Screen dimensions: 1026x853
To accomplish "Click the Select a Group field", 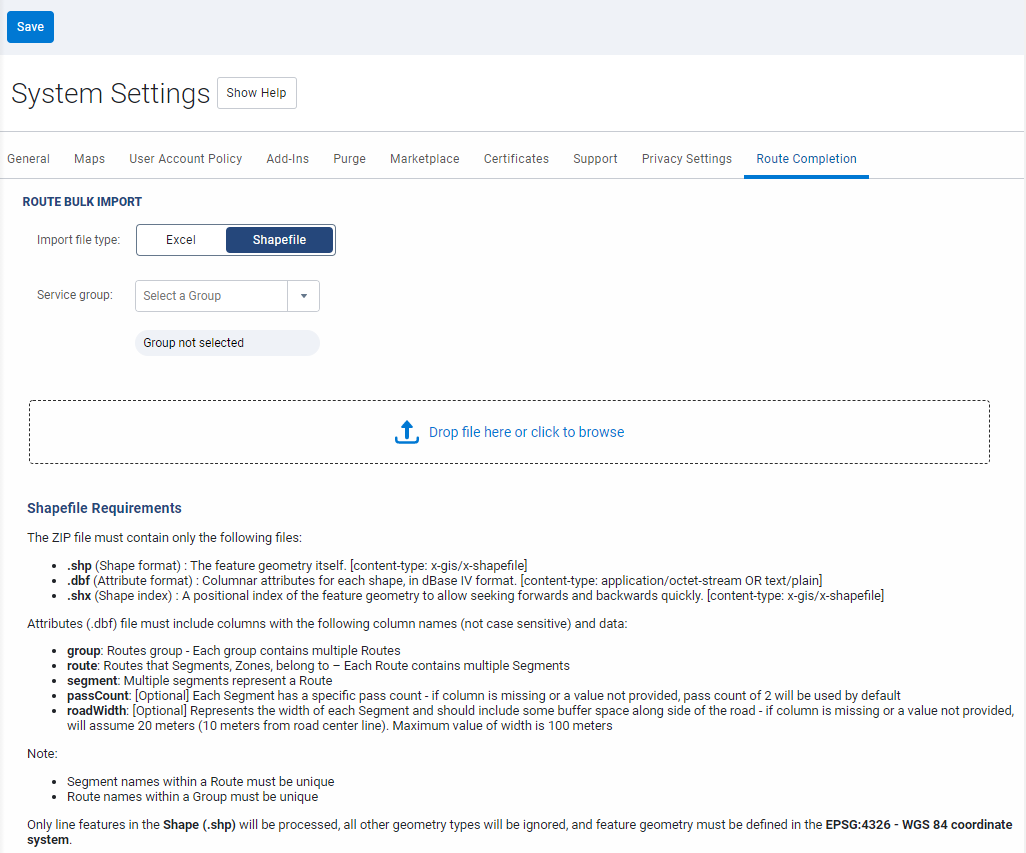I will click(x=211, y=296).
